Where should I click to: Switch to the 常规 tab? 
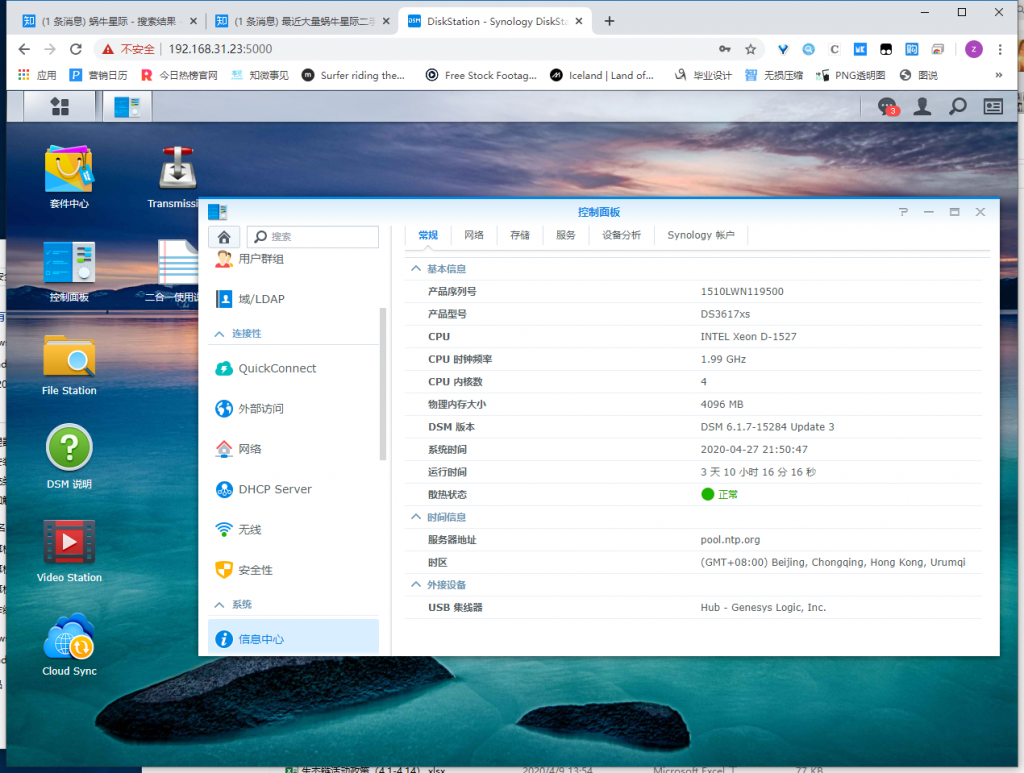pyautogui.click(x=428, y=235)
